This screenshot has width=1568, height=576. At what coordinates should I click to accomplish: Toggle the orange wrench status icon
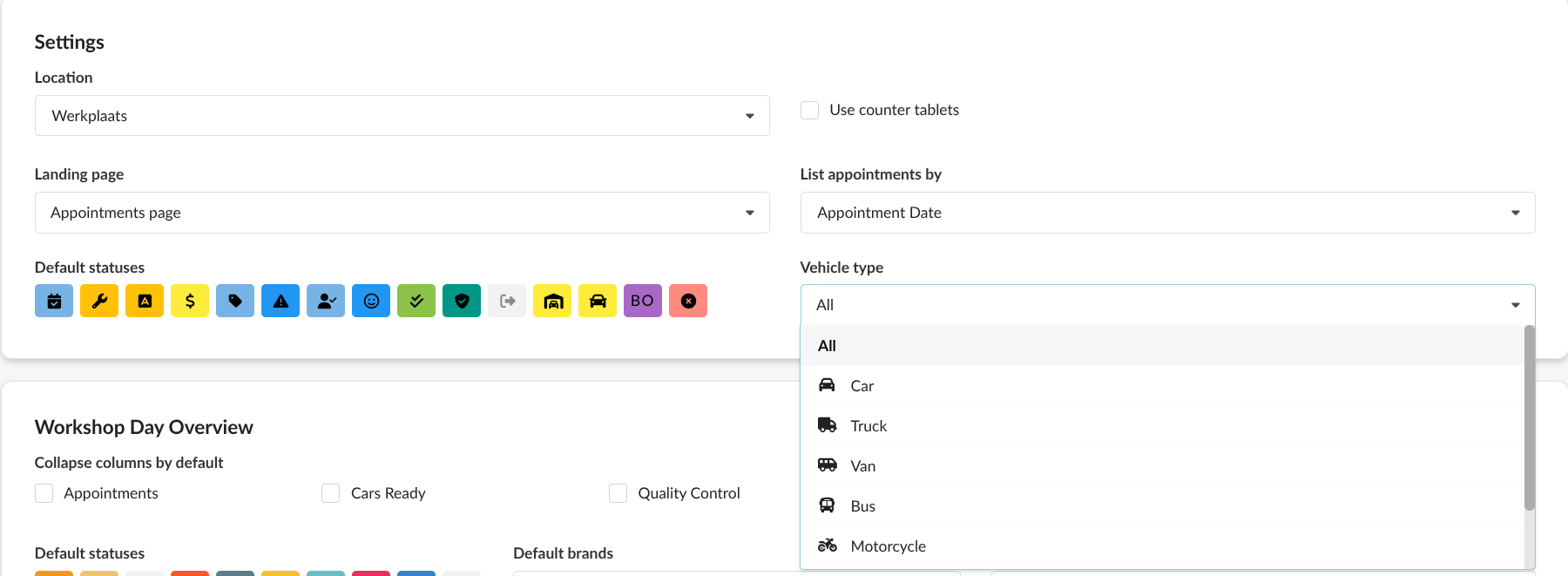(99, 301)
